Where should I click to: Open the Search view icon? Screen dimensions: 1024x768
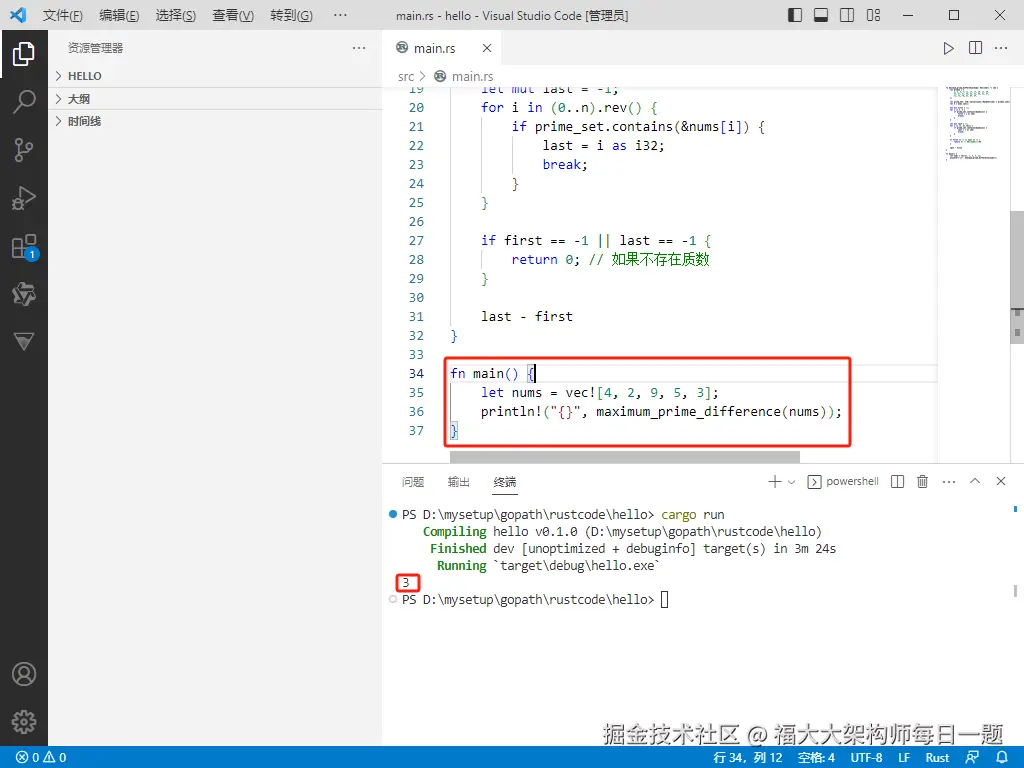click(24, 102)
